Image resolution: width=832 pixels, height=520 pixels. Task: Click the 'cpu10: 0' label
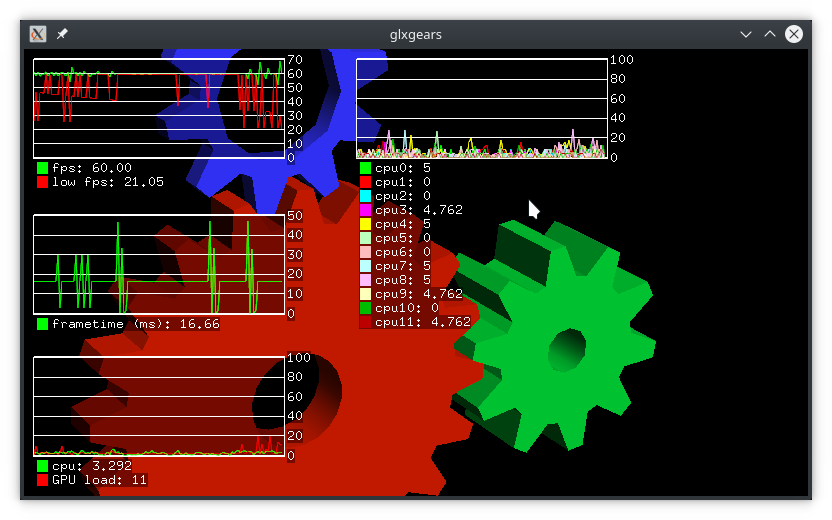406,308
